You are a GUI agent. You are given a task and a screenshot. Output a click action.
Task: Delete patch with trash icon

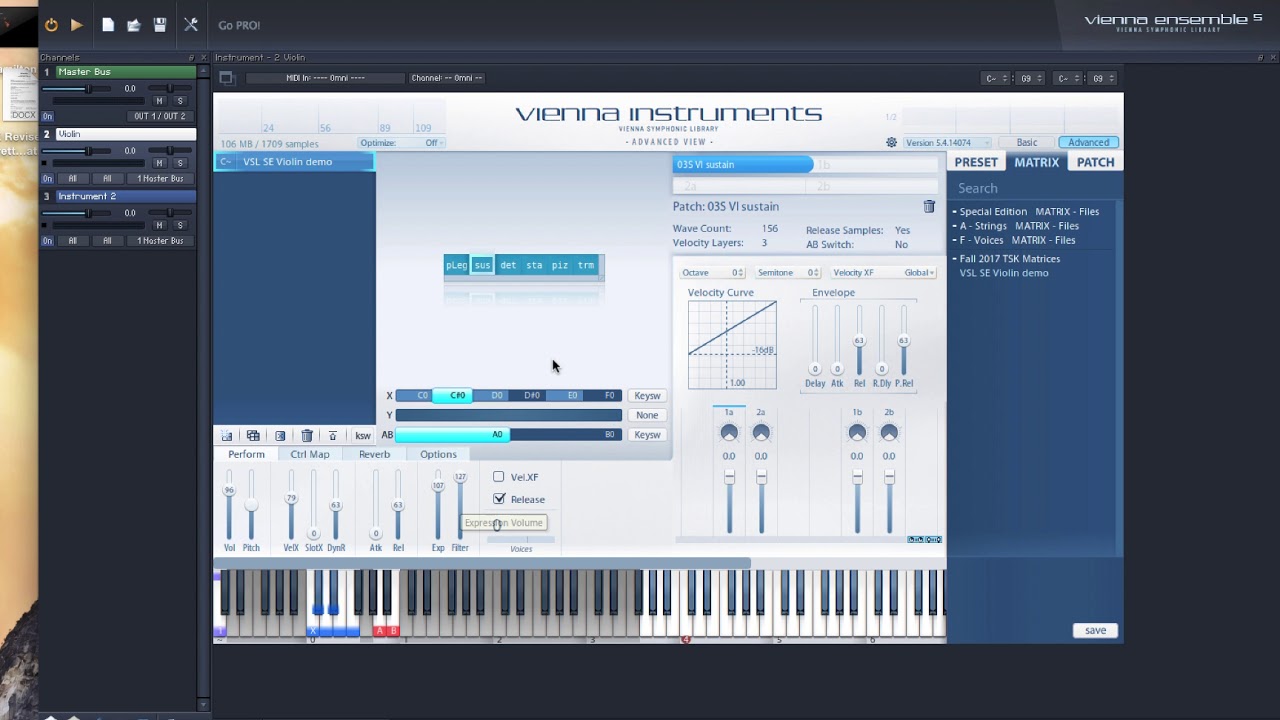click(929, 206)
